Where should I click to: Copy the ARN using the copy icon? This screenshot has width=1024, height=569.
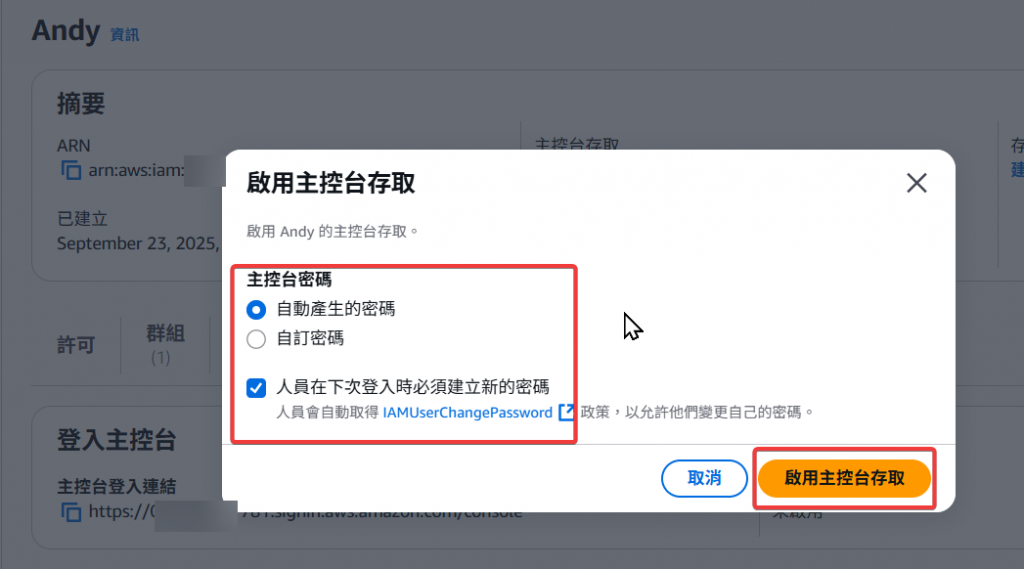(71, 171)
